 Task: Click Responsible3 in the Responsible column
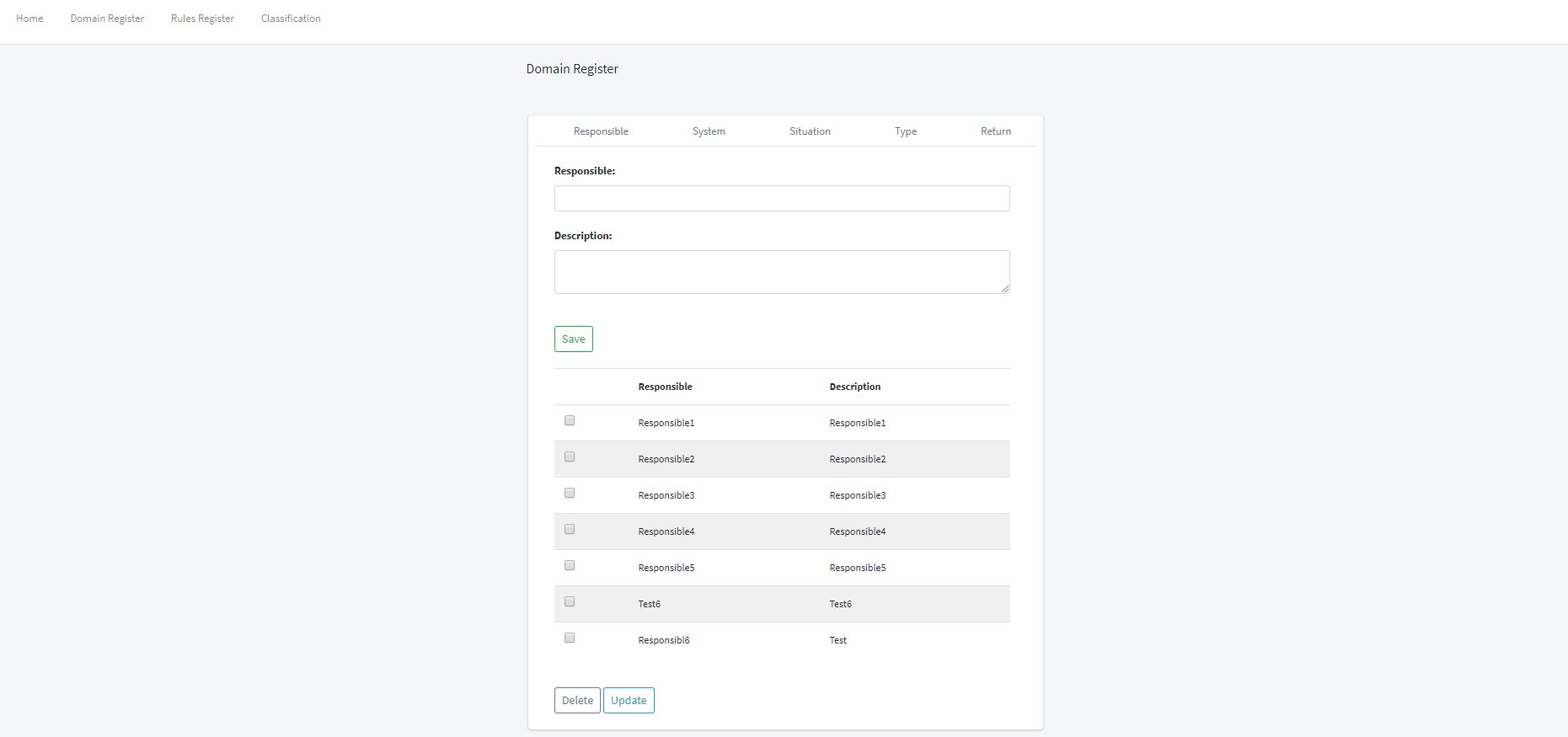point(666,495)
